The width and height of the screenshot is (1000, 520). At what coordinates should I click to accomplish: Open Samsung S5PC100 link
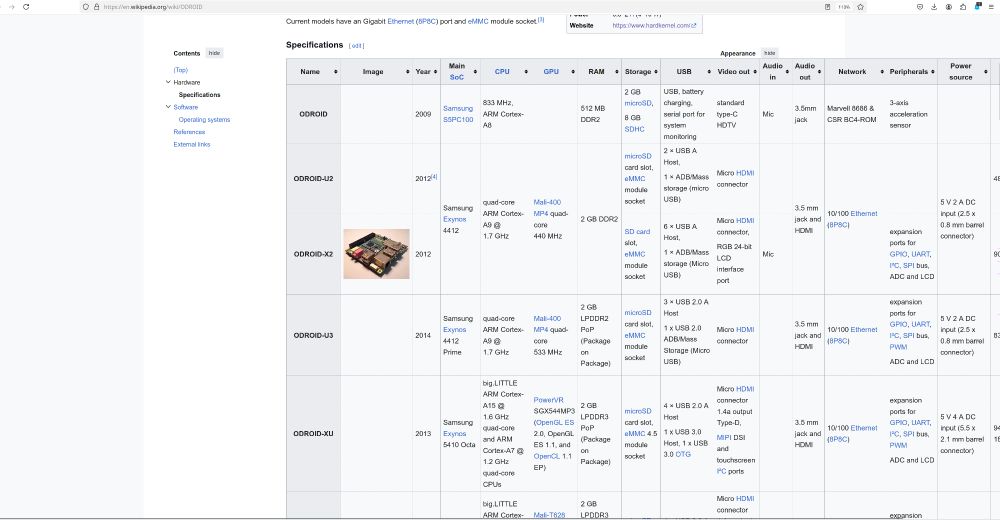(x=458, y=114)
